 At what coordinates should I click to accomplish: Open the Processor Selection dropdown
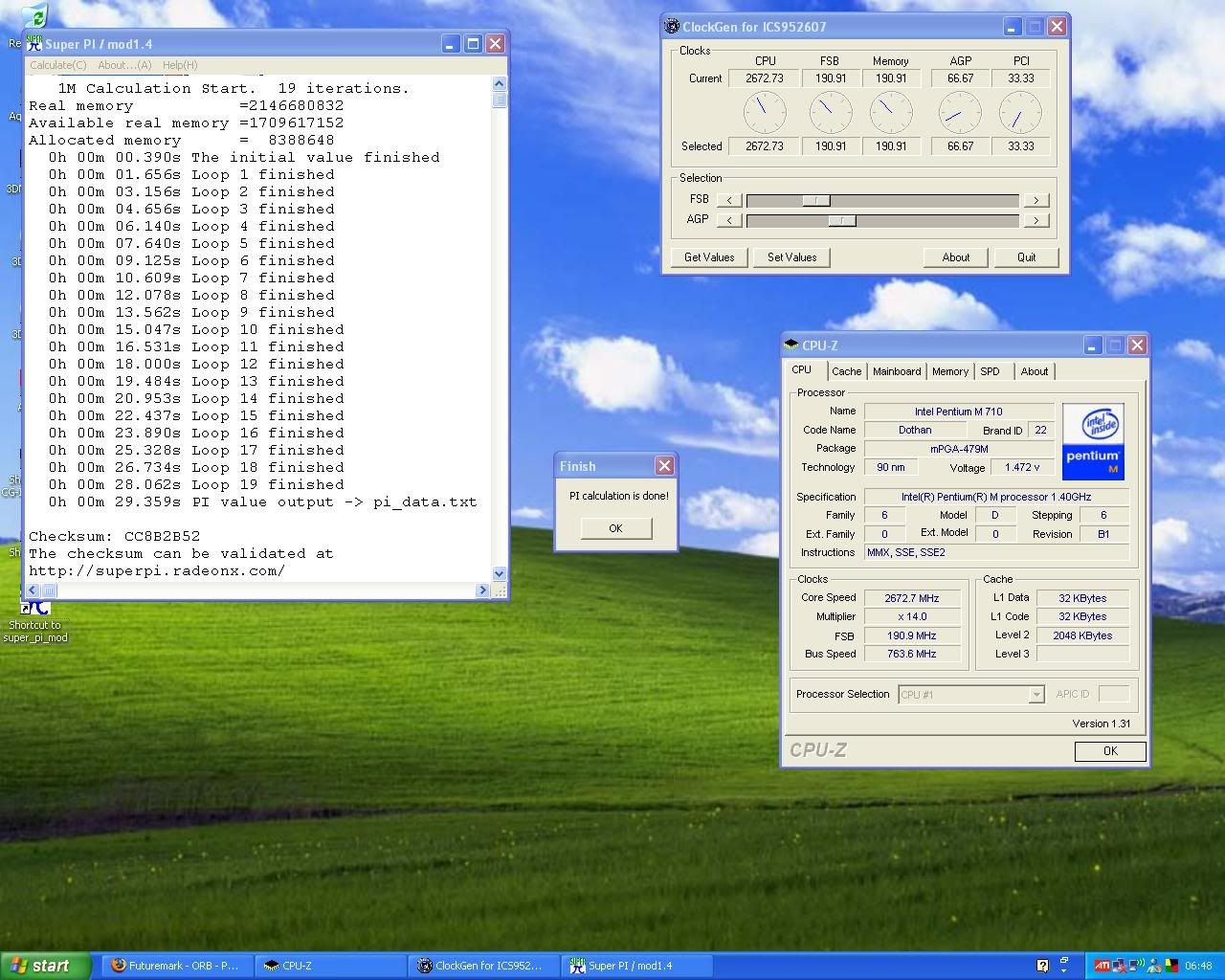tap(1036, 695)
